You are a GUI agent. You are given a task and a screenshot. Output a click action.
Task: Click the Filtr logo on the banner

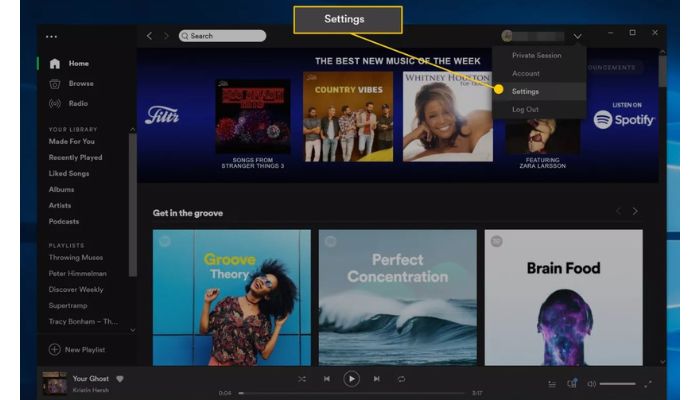tap(162, 115)
